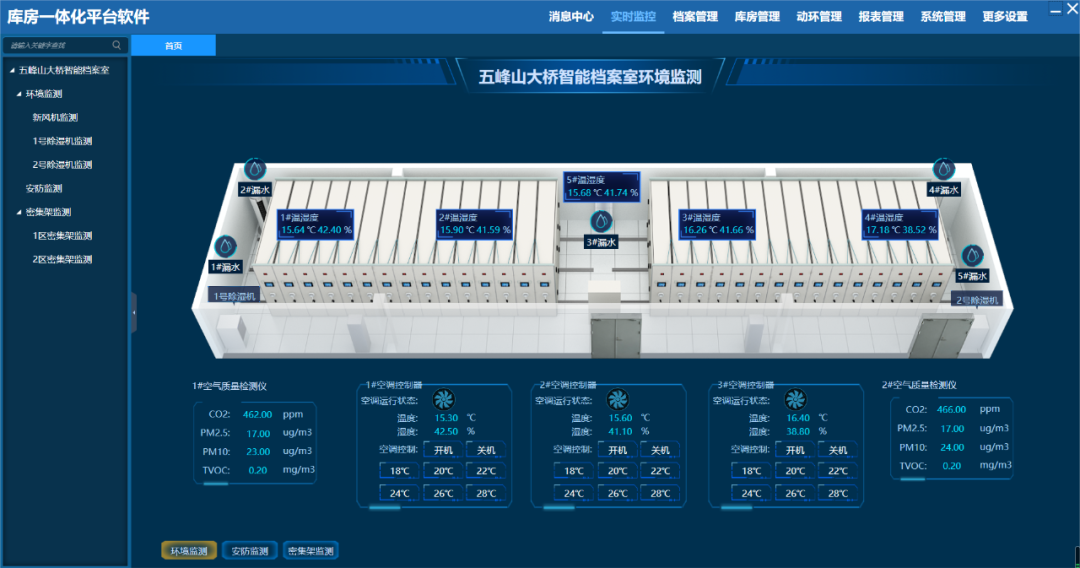Click the 3#空调控制器 fan status icon
Image resolution: width=1080 pixels, height=568 pixels.
(796, 399)
